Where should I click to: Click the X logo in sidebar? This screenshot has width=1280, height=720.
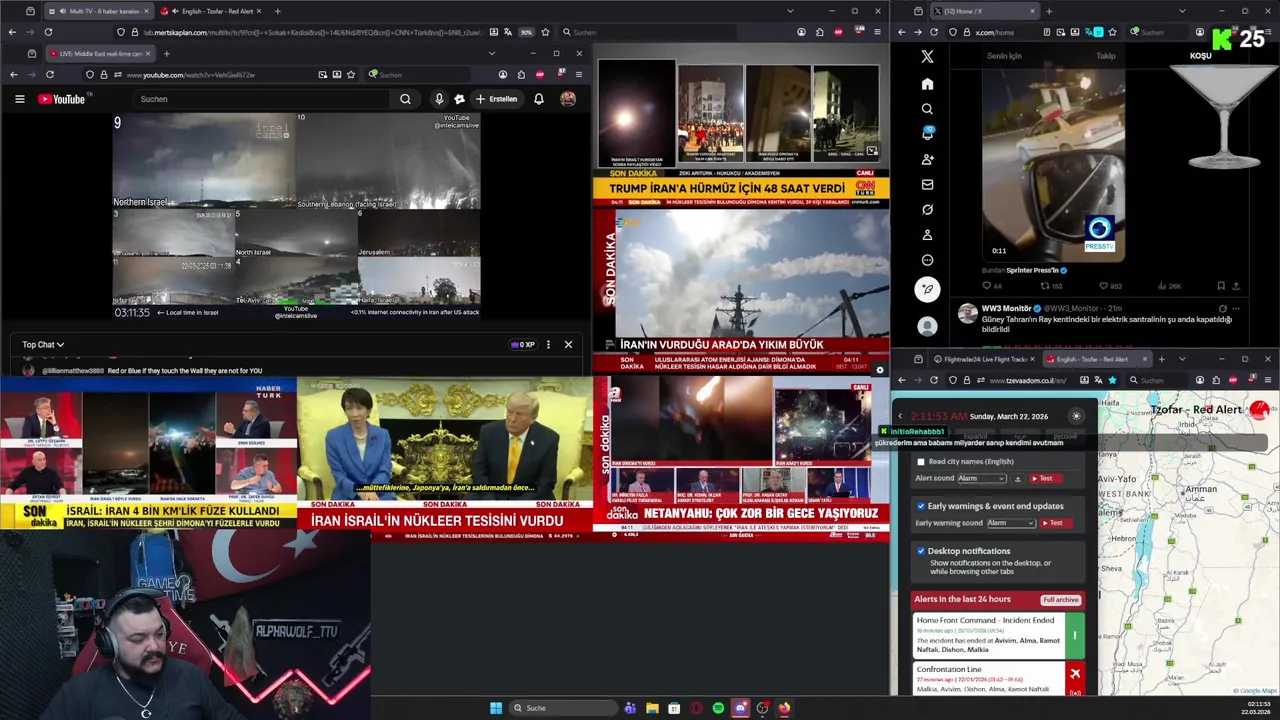point(927,57)
